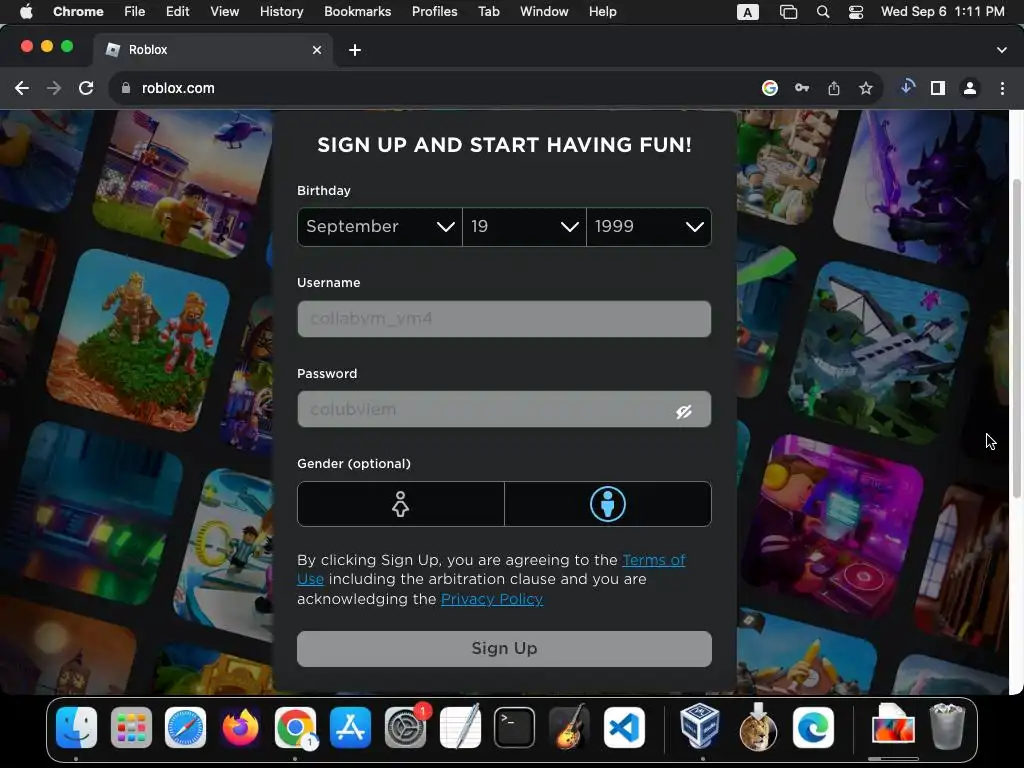
Task: Click the Password input field
Action: [x=504, y=409]
